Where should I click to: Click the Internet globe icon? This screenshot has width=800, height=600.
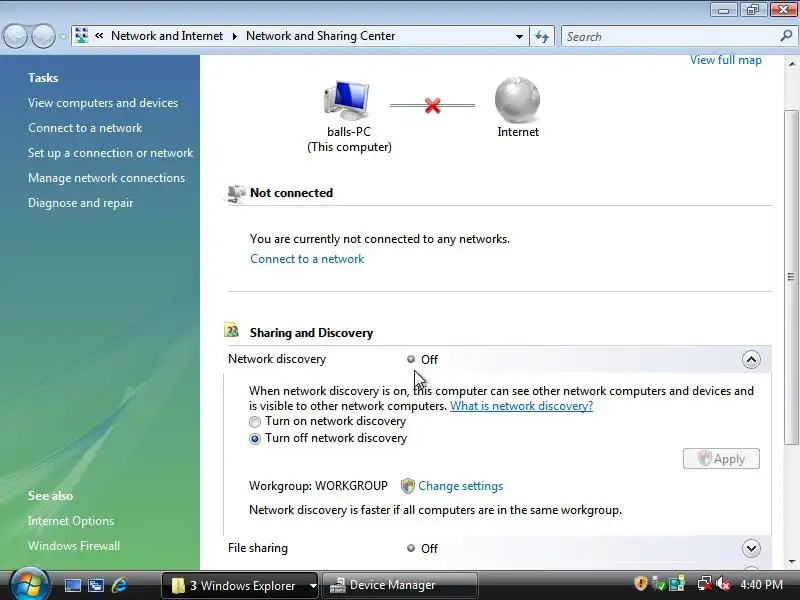pos(517,100)
